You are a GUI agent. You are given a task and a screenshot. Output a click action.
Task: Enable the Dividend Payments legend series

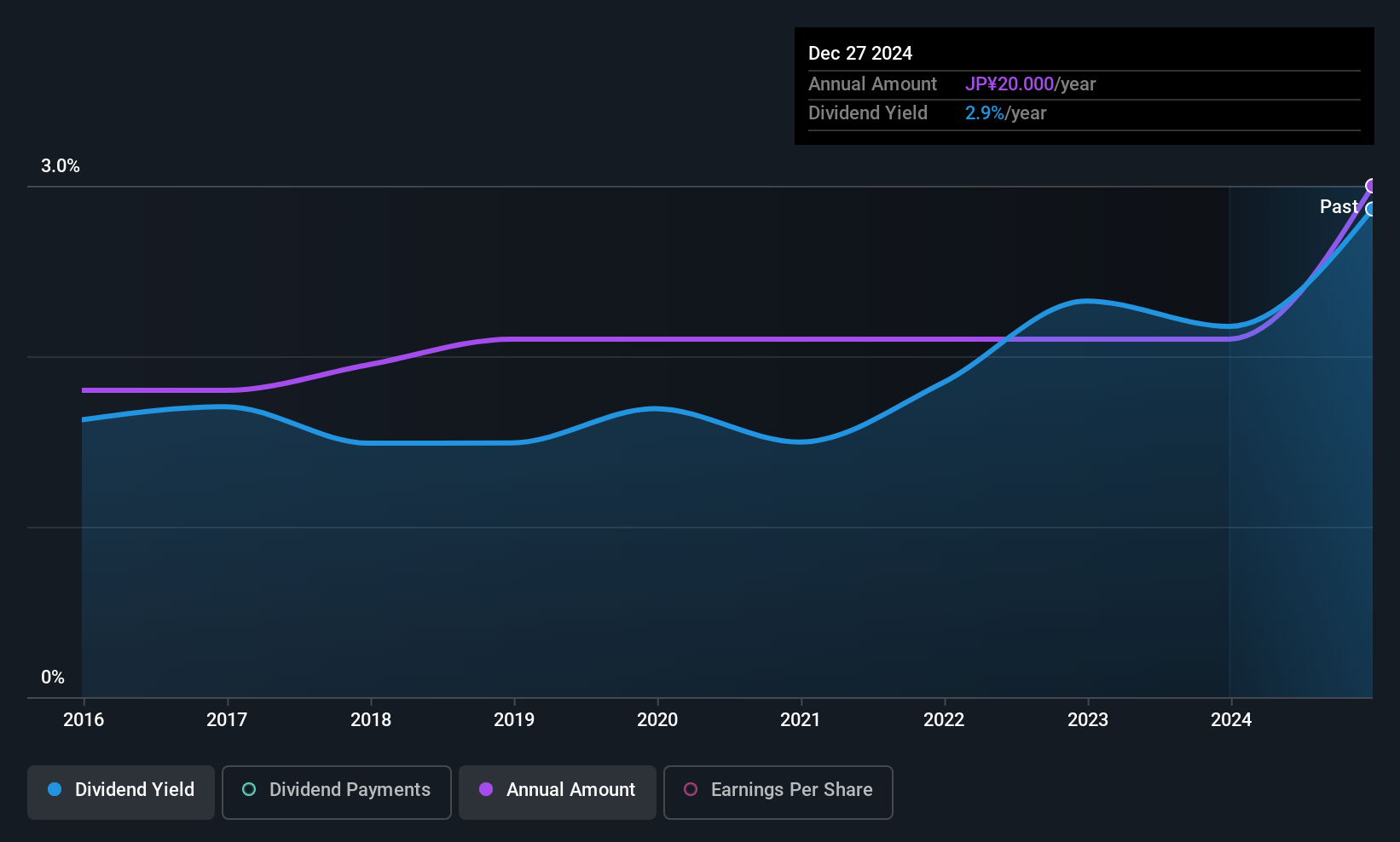337,791
